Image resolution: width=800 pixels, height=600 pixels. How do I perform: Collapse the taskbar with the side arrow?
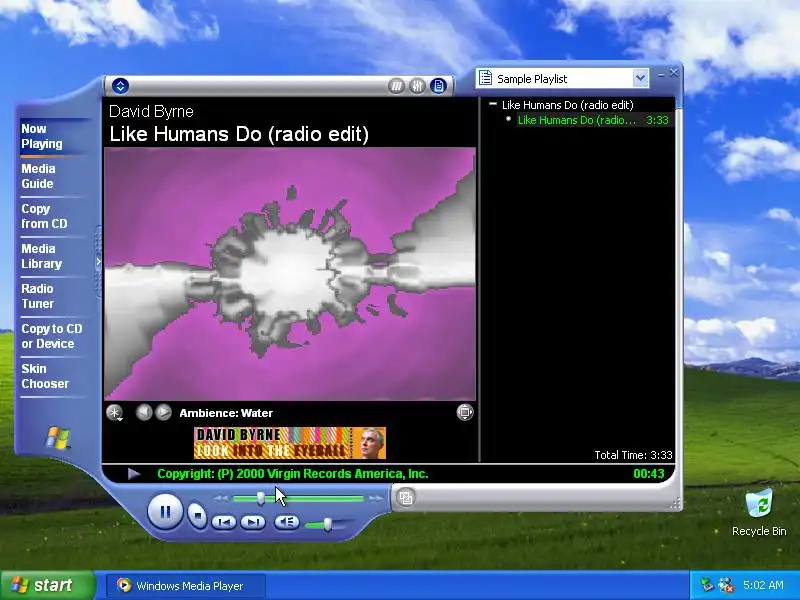[98, 262]
